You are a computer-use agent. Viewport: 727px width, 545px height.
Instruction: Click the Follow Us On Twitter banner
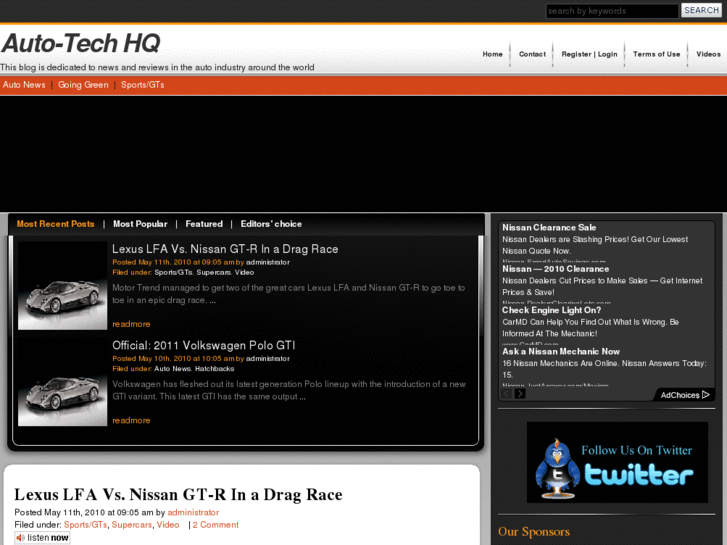(x=617, y=462)
